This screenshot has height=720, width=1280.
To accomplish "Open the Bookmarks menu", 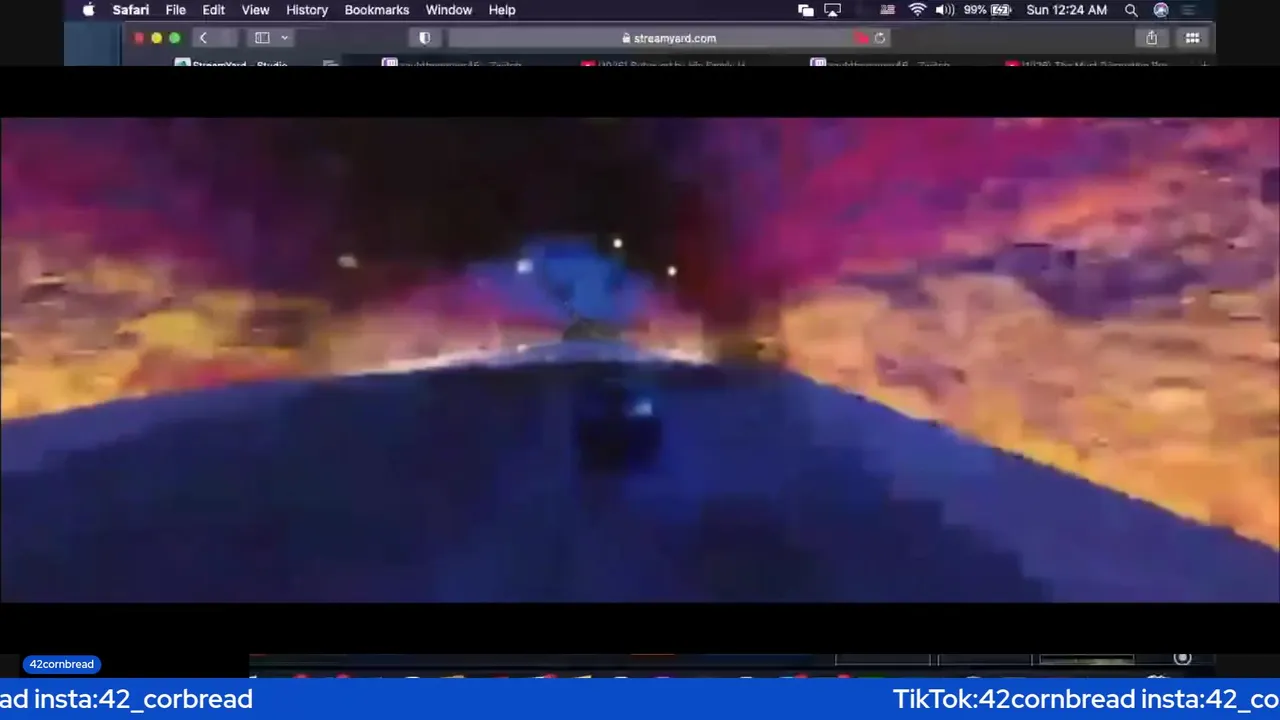I will [376, 10].
